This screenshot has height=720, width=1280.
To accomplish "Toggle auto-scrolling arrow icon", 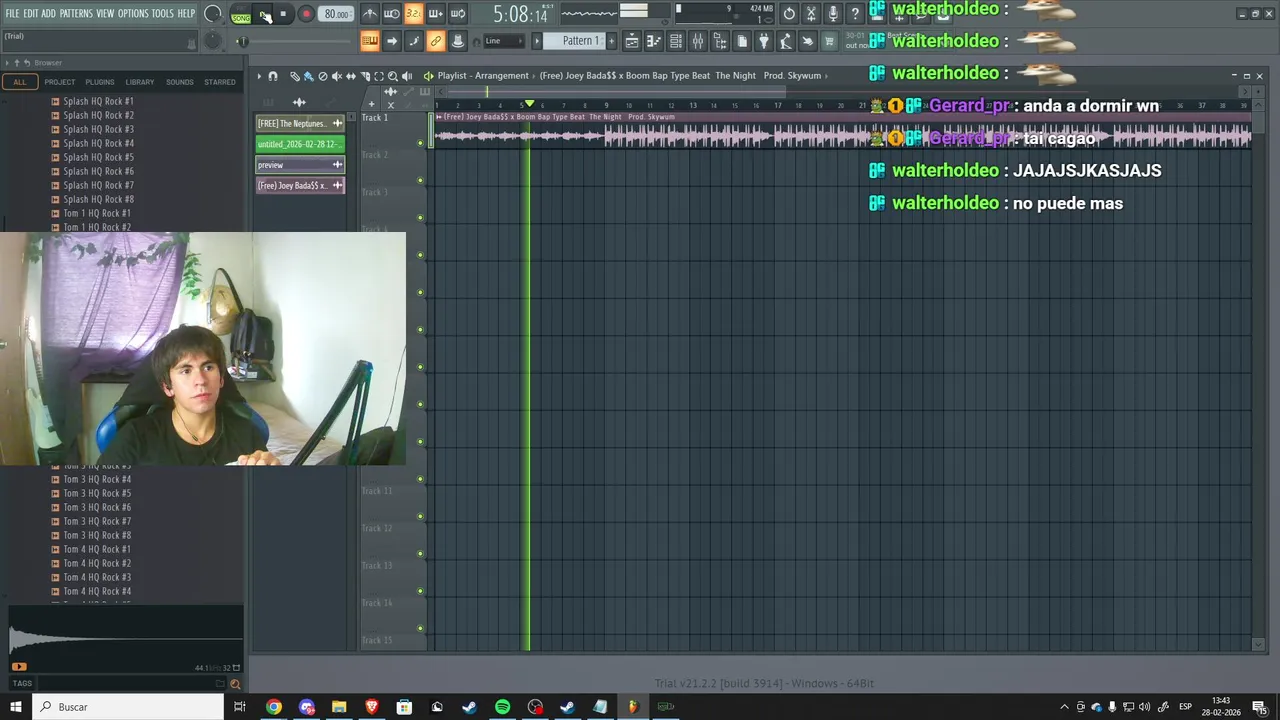I will 391,41.
